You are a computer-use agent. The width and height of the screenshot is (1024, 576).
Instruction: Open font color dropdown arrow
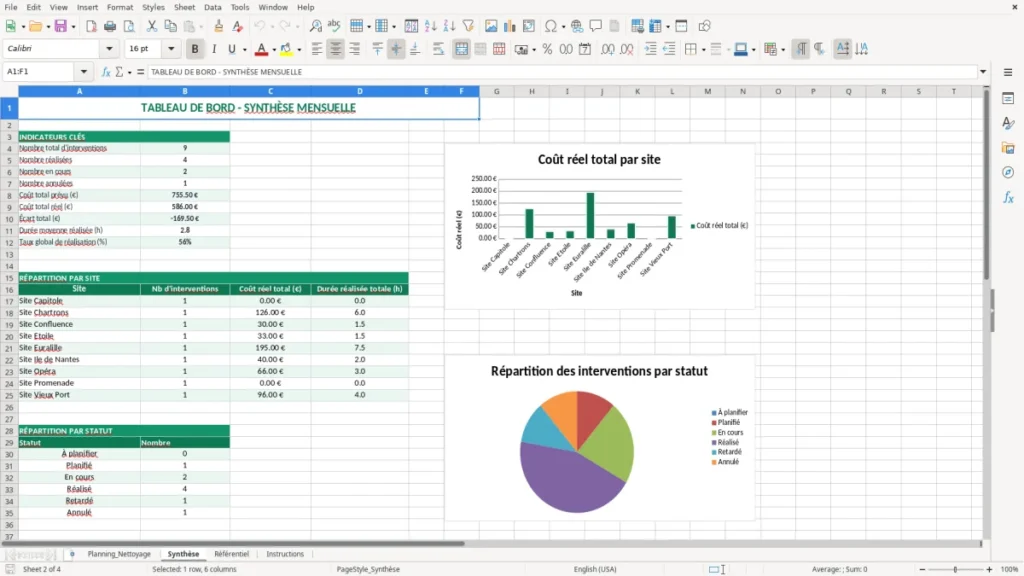[273, 50]
